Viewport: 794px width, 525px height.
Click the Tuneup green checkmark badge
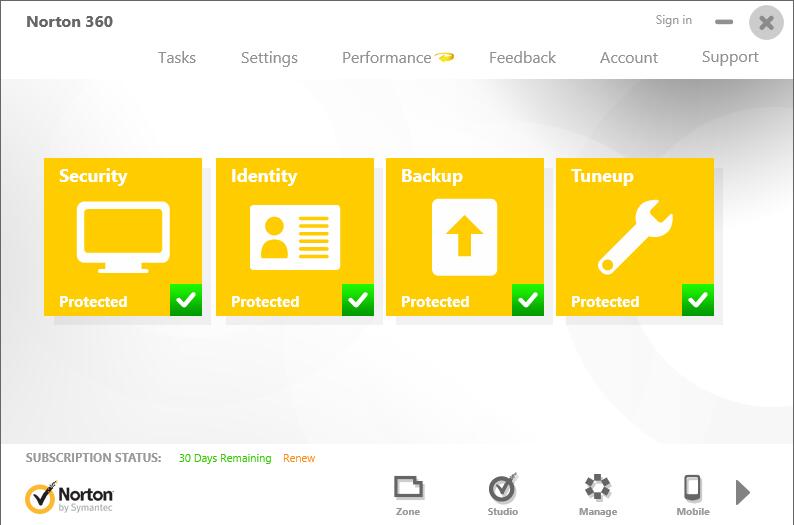(x=698, y=300)
